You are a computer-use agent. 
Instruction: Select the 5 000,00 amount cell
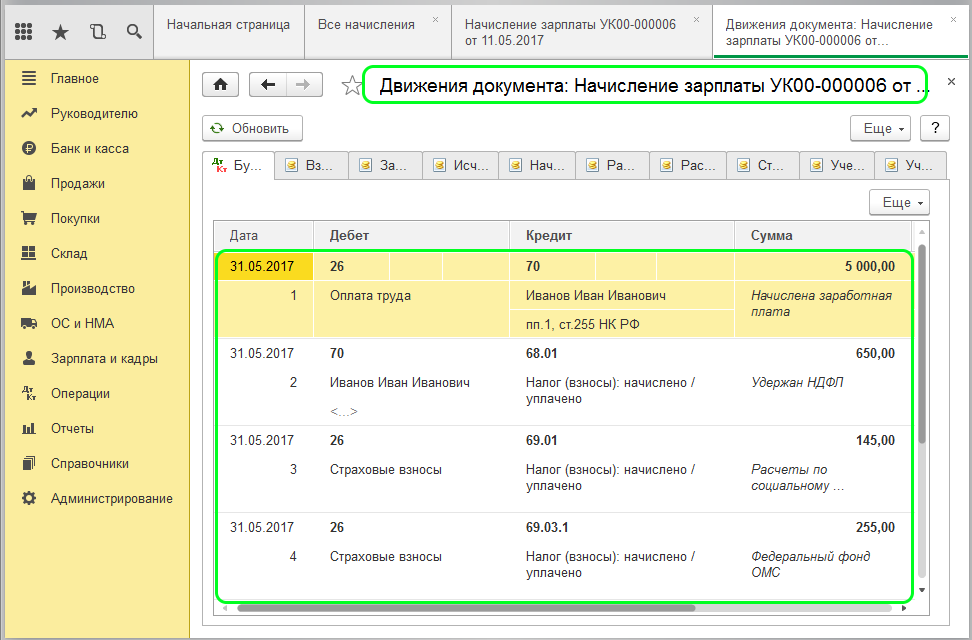pos(823,267)
